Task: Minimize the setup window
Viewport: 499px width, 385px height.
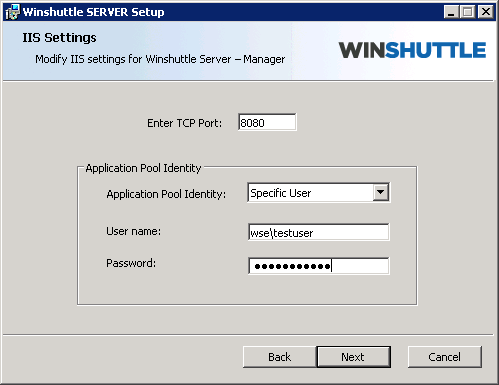Action: point(451,12)
